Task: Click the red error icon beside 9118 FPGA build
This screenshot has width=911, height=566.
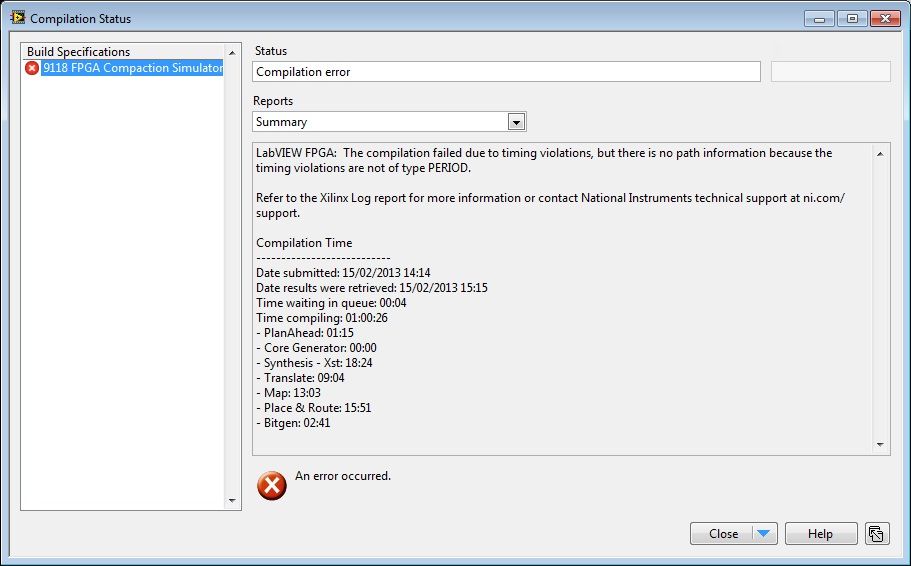Action: (32, 68)
